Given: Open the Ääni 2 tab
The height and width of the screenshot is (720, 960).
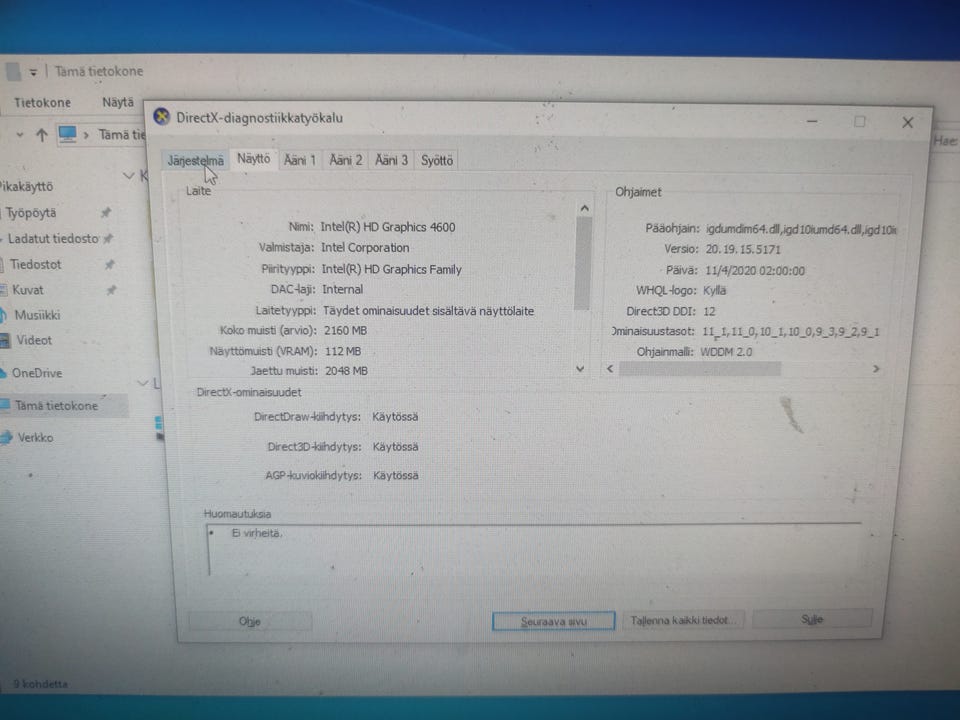Looking at the screenshot, I should pyautogui.click(x=345, y=160).
